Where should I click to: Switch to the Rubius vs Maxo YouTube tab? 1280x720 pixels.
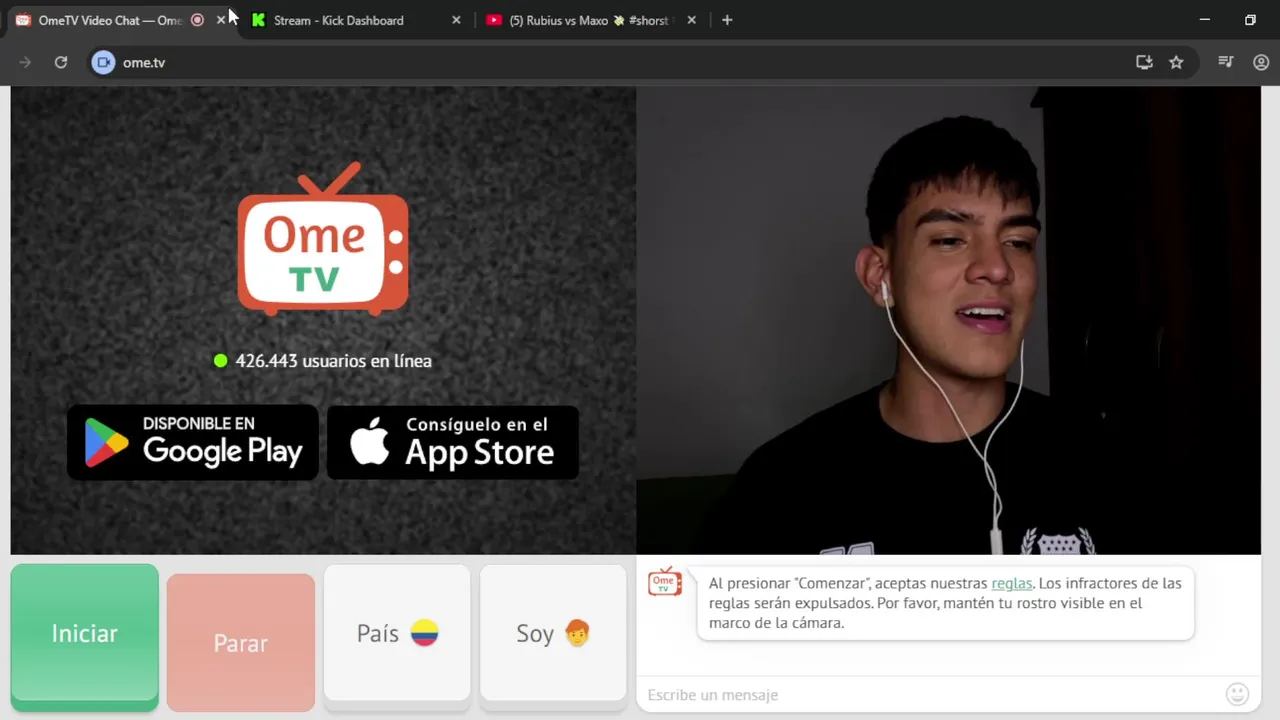coord(588,20)
